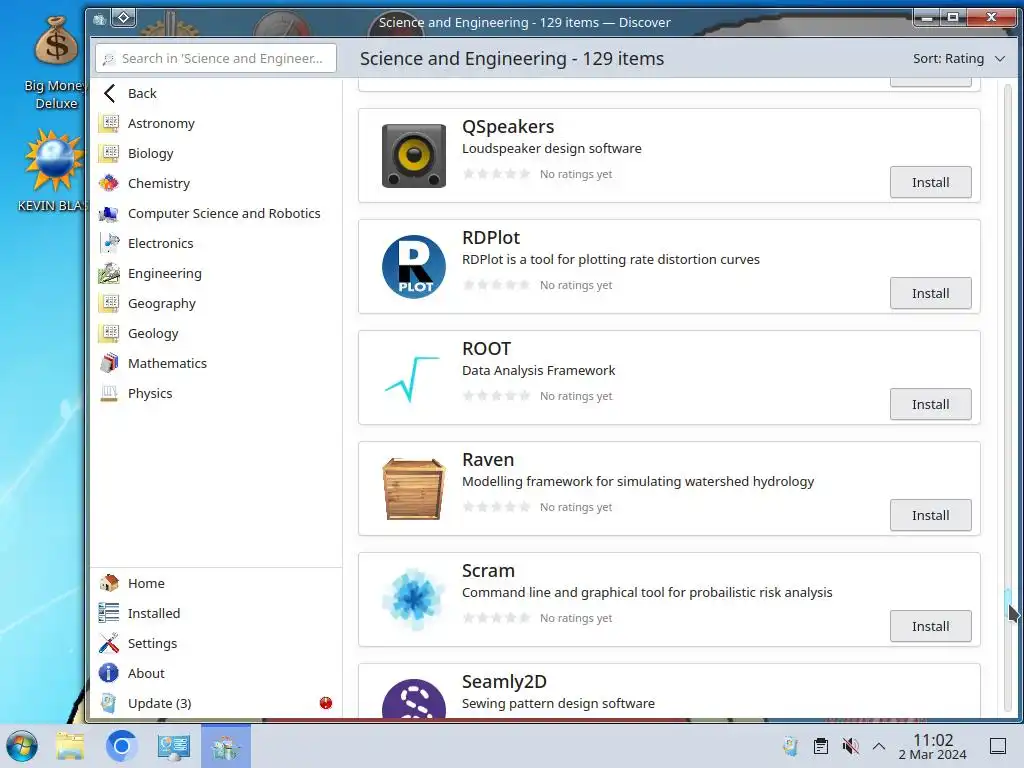Install QSpeakers

click(930, 182)
